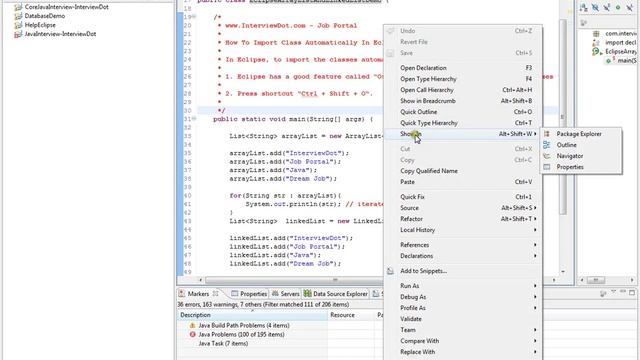Expand the Local History submenu arrow

pos(535,230)
